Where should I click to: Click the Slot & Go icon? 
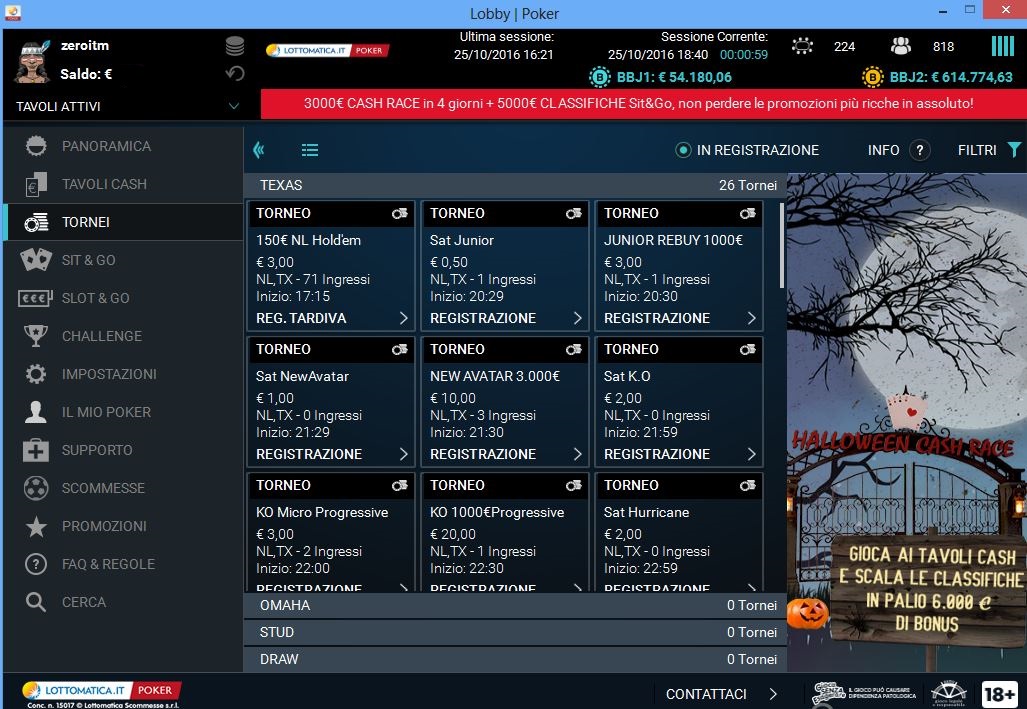pos(35,298)
